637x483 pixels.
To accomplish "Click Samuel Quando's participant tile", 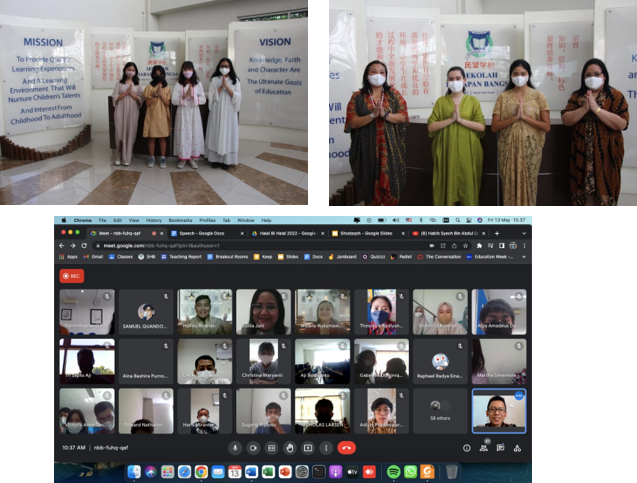I will (146, 312).
